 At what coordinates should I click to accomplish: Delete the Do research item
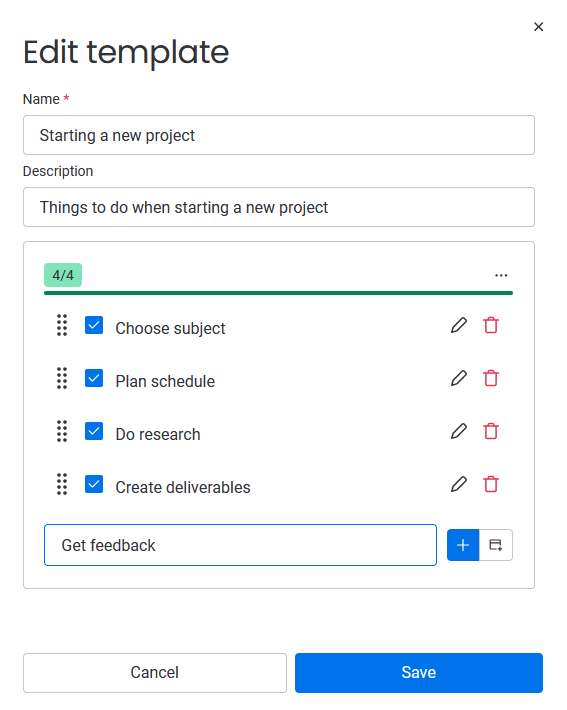(490, 432)
